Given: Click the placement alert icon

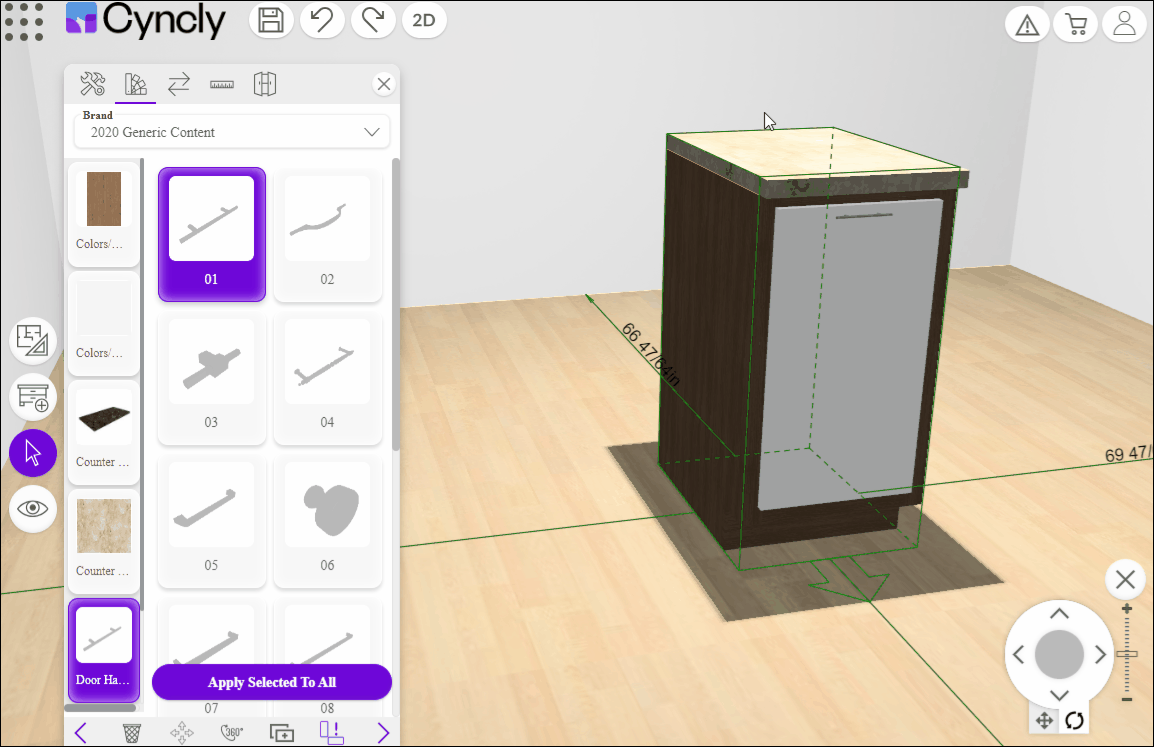Looking at the screenshot, I should click(x=331, y=732).
